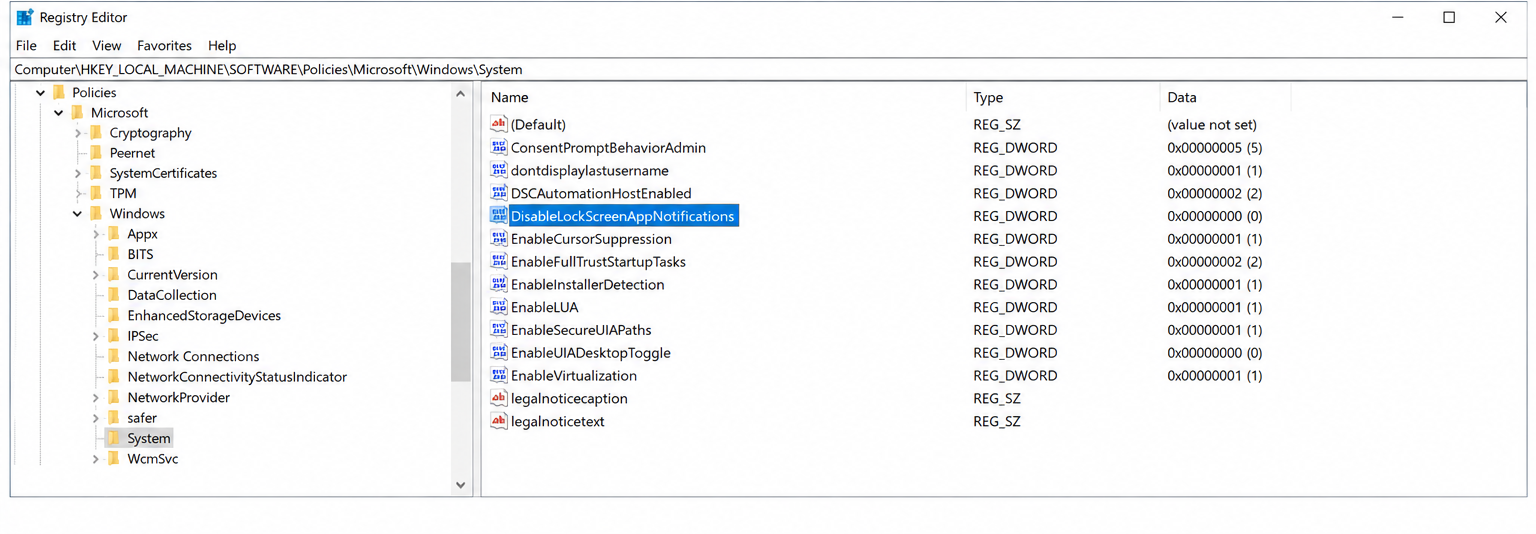
Task: Select the legalnoticetext value name
Action: pos(557,421)
